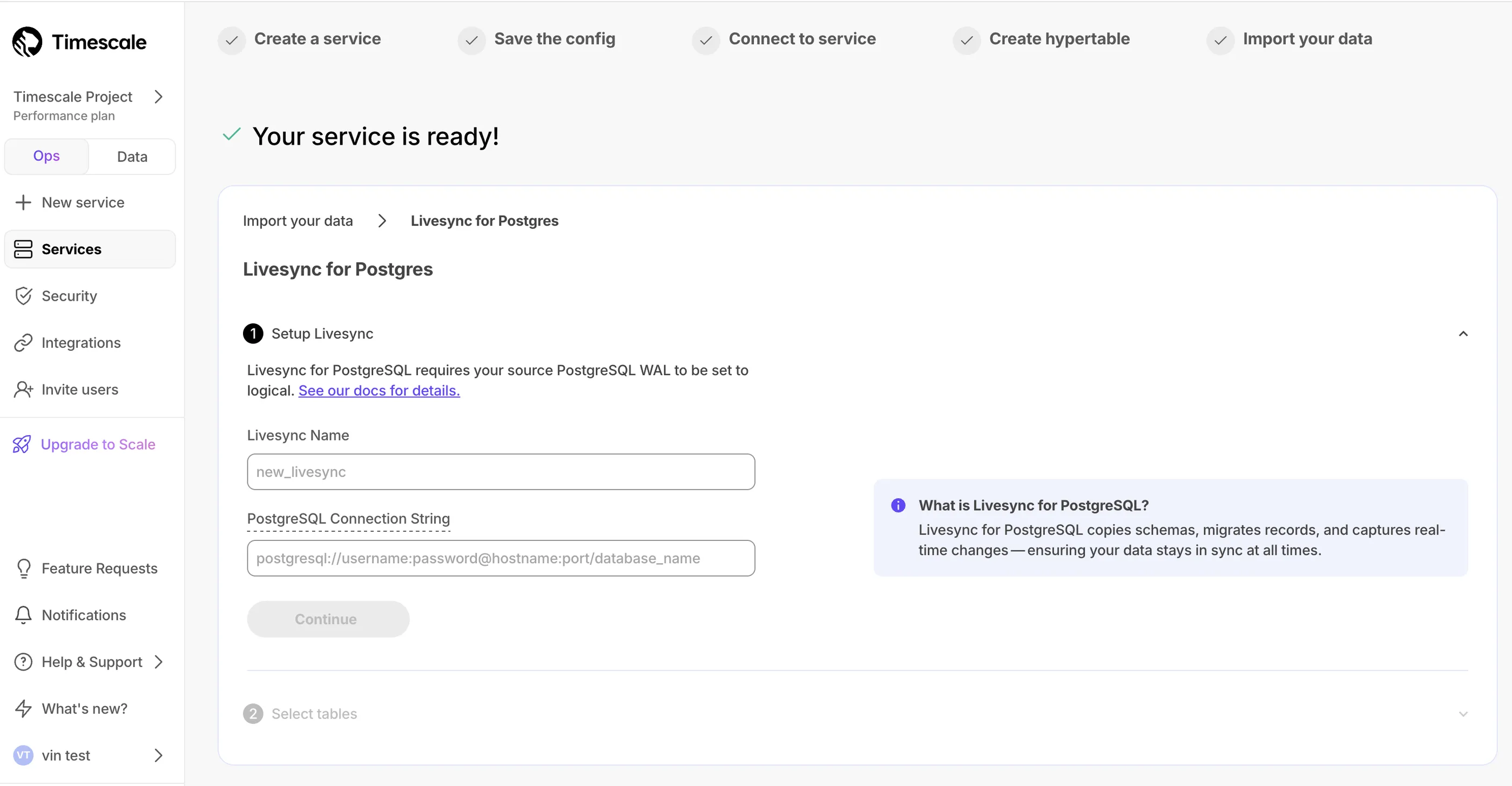Click the Save the config checkmark icon
The width and height of the screenshot is (1512, 786).
(471, 40)
